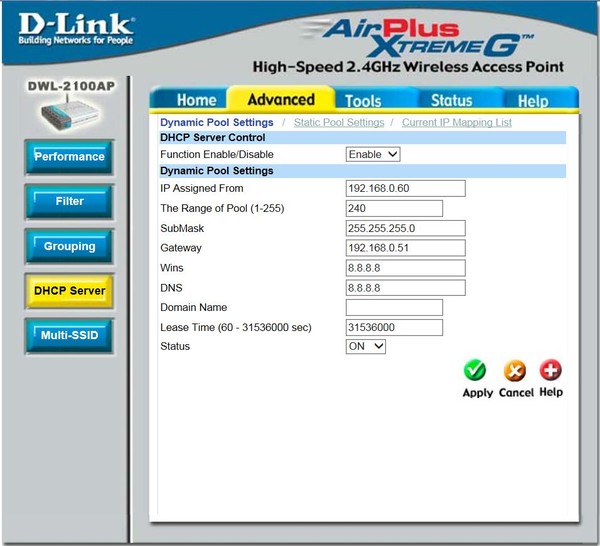
Task: Click the red Help plus icon
Action: click(551, 370)
